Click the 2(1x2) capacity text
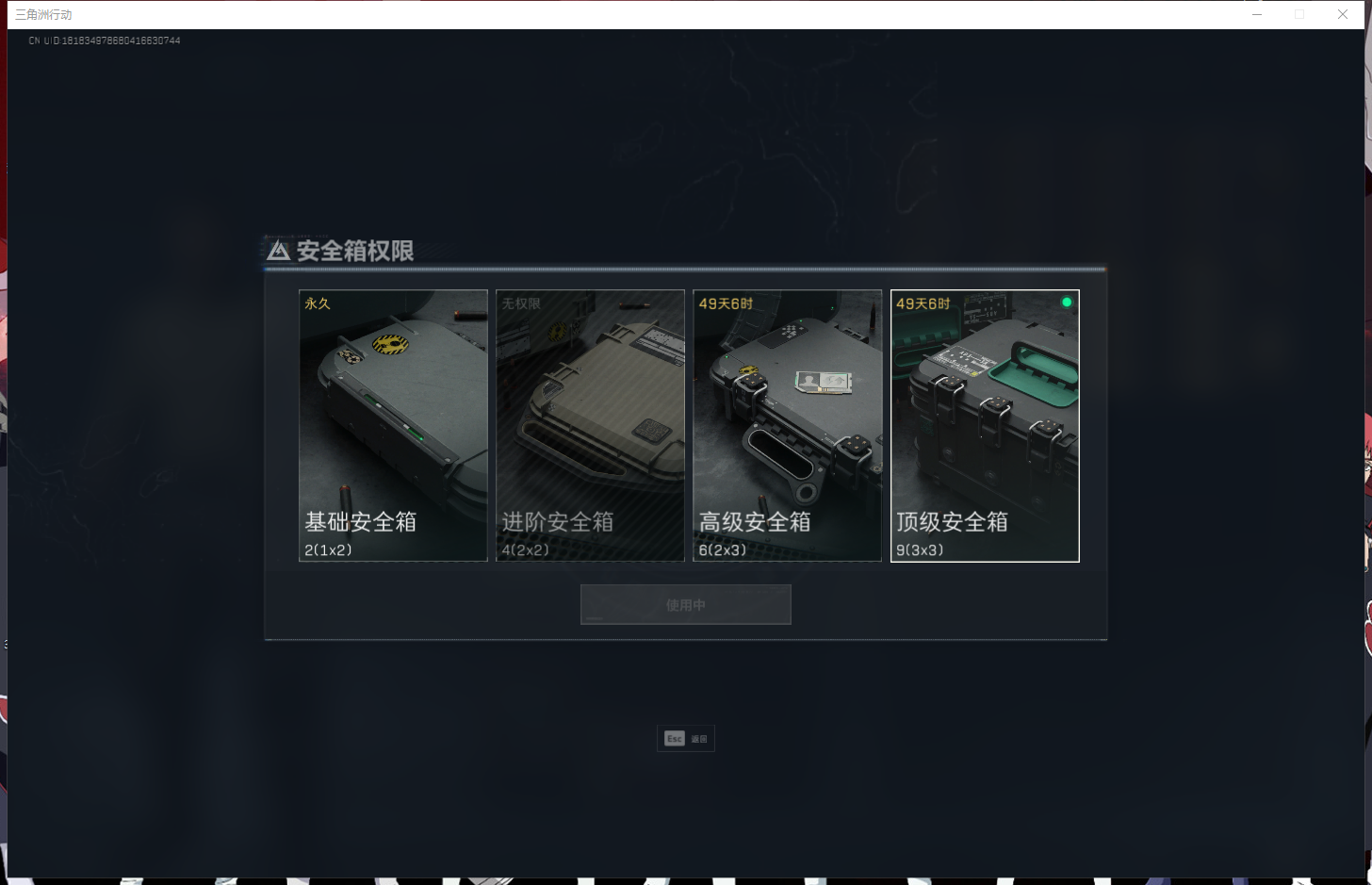 click(x=328, y=549)
